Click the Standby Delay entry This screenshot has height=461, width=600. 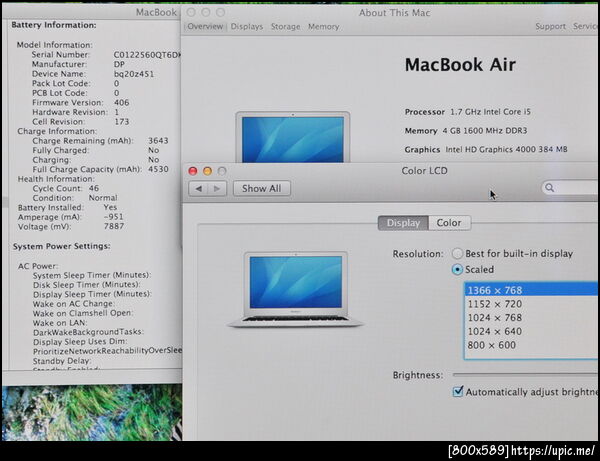tap(62, 361)
